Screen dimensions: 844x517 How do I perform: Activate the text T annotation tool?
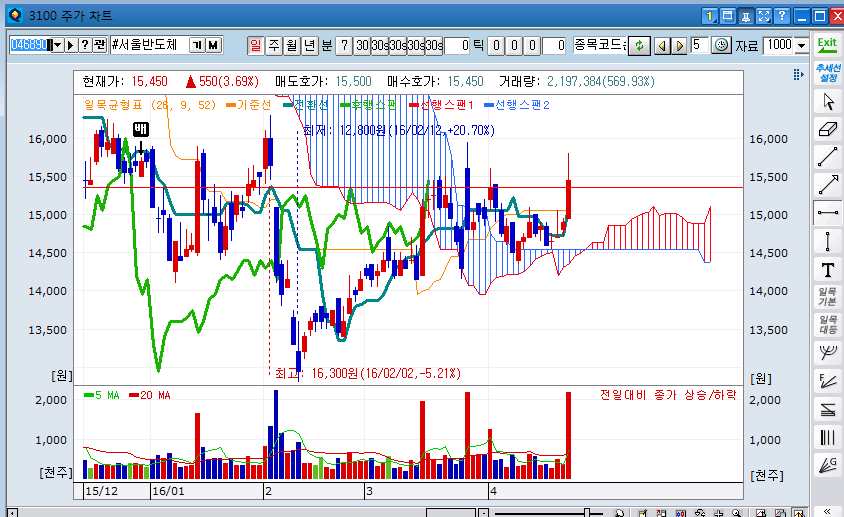[827, 269]
